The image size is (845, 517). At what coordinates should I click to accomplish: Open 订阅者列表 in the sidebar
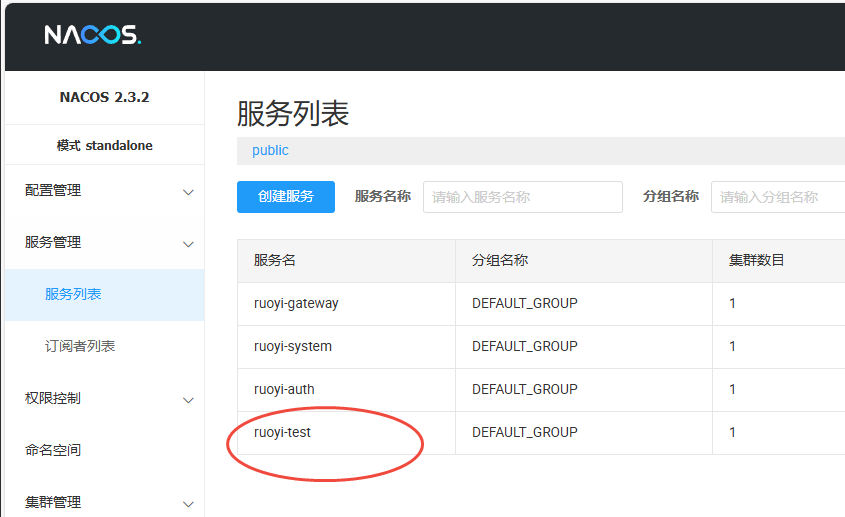pyautogui.click(x=80, y=346)
